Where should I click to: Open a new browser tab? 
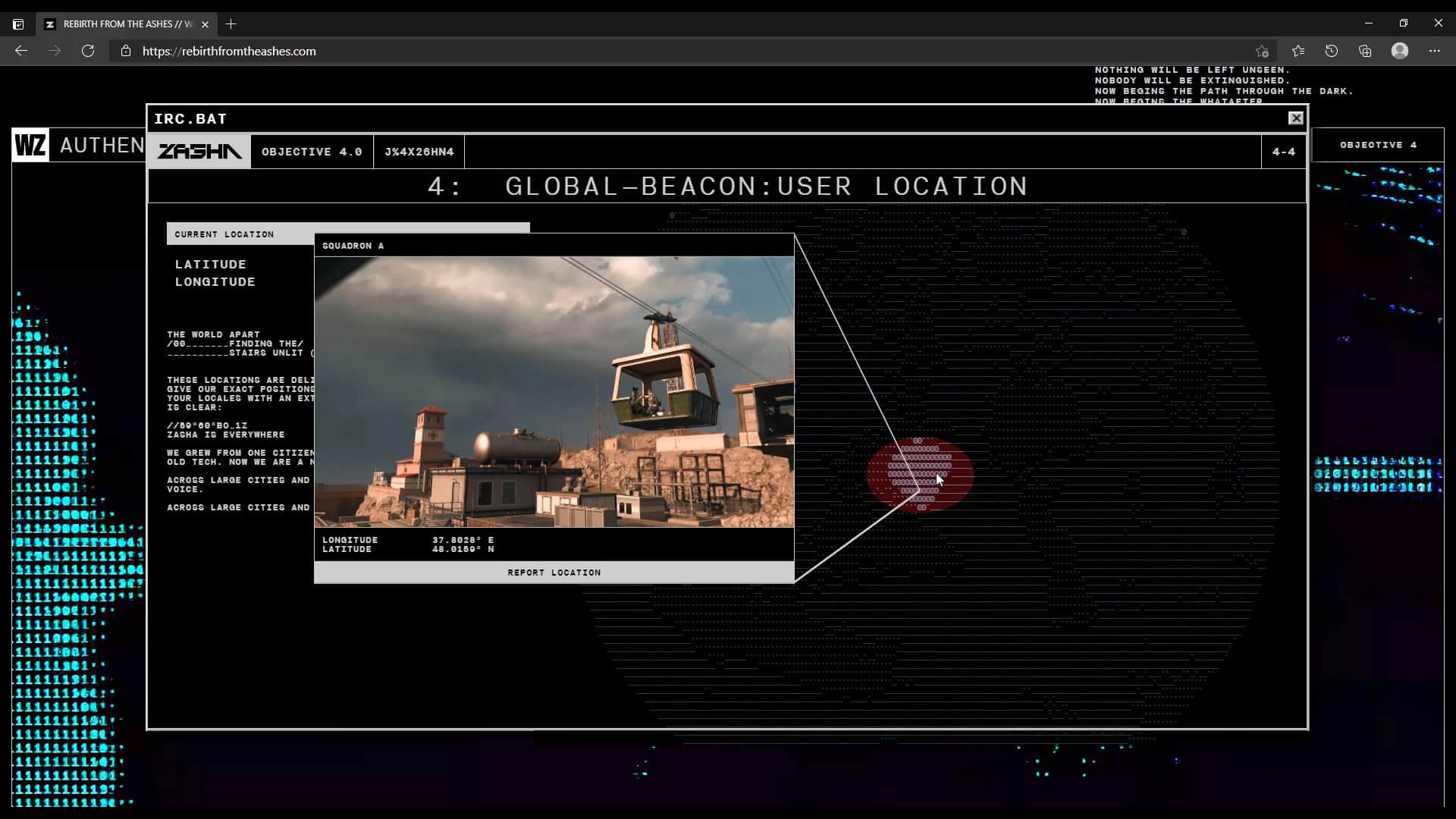tap(231, 24)
